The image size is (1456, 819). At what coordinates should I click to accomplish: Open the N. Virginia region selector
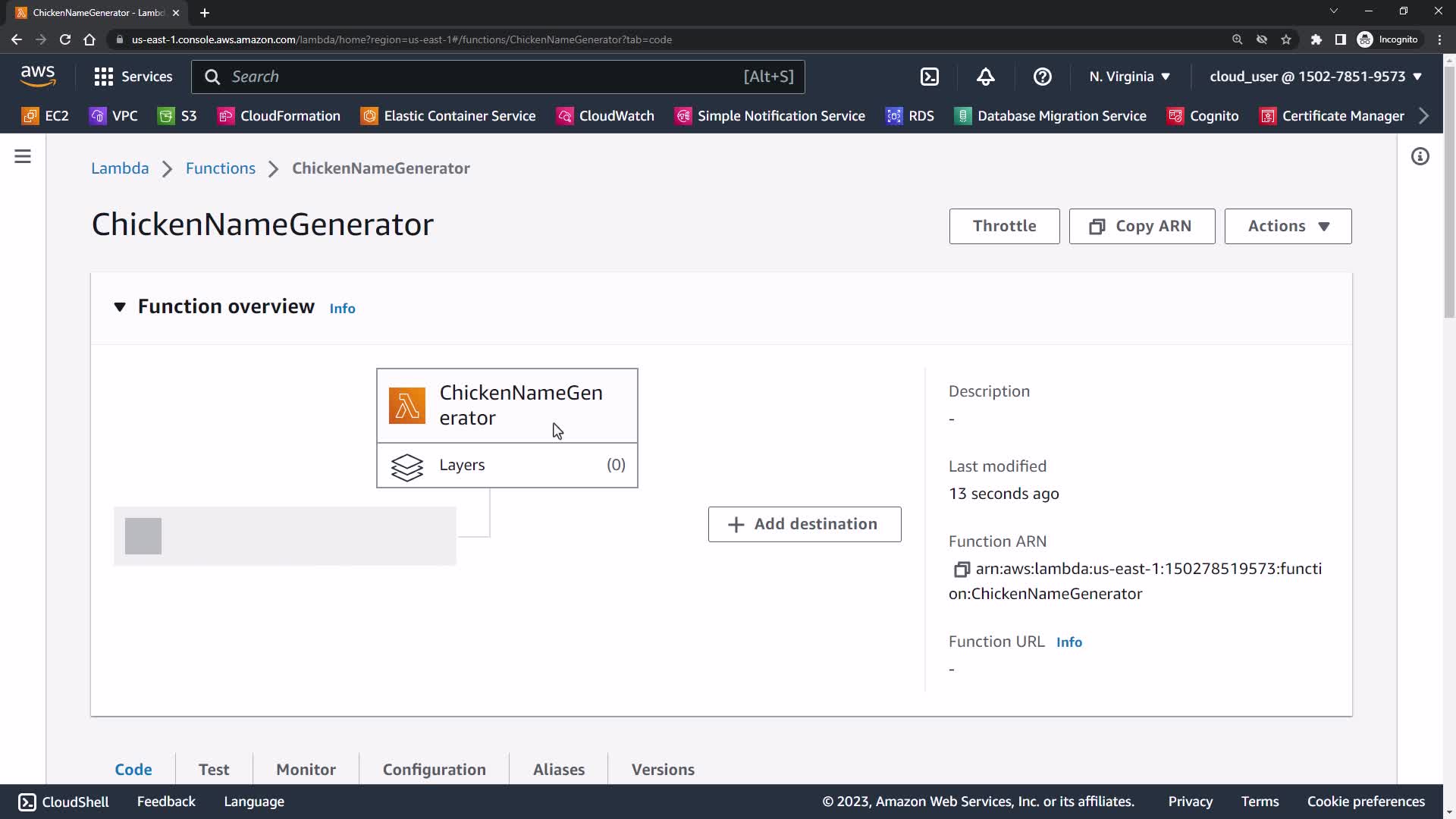point(1129,77)
